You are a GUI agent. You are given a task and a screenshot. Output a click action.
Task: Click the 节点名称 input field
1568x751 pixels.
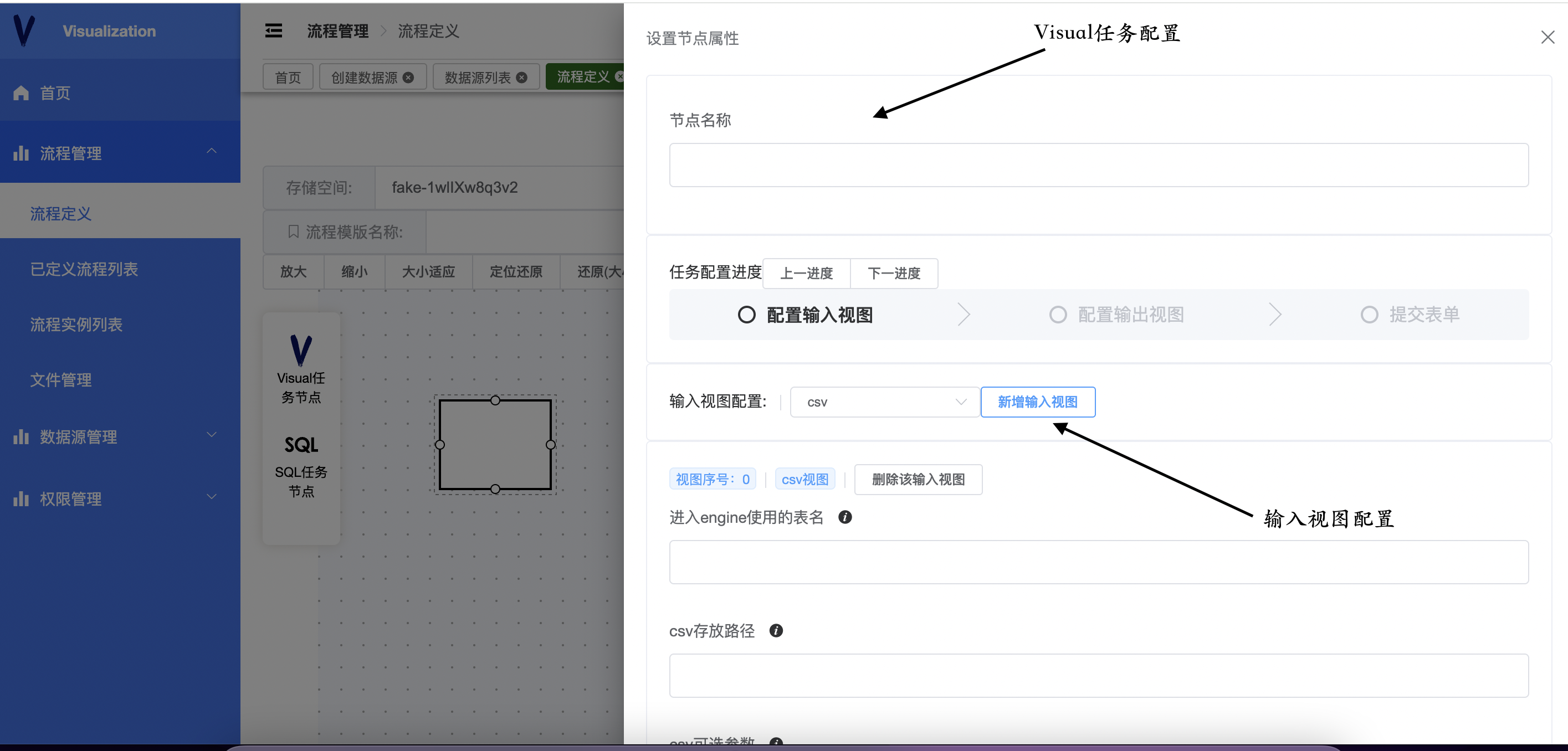[x=1099, y=165]
